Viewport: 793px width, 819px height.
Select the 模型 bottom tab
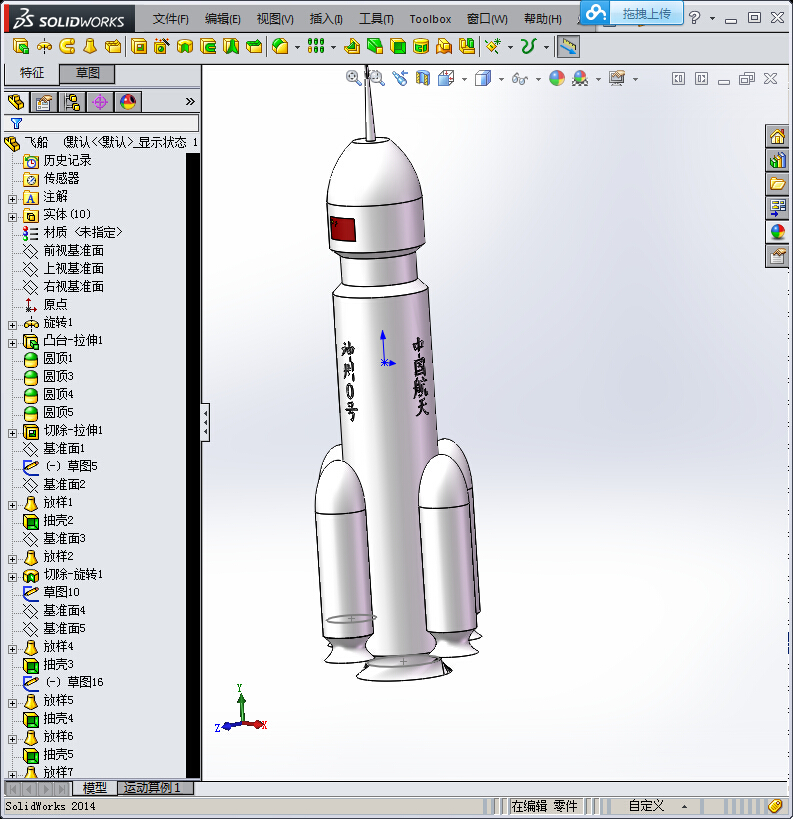pos(95,788)
